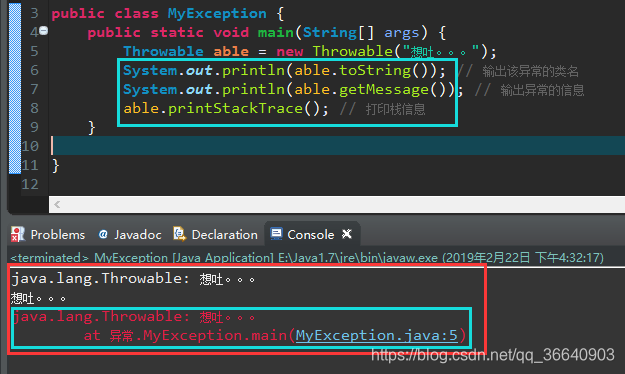Collapse the main method fold marker

pos(44,30)
